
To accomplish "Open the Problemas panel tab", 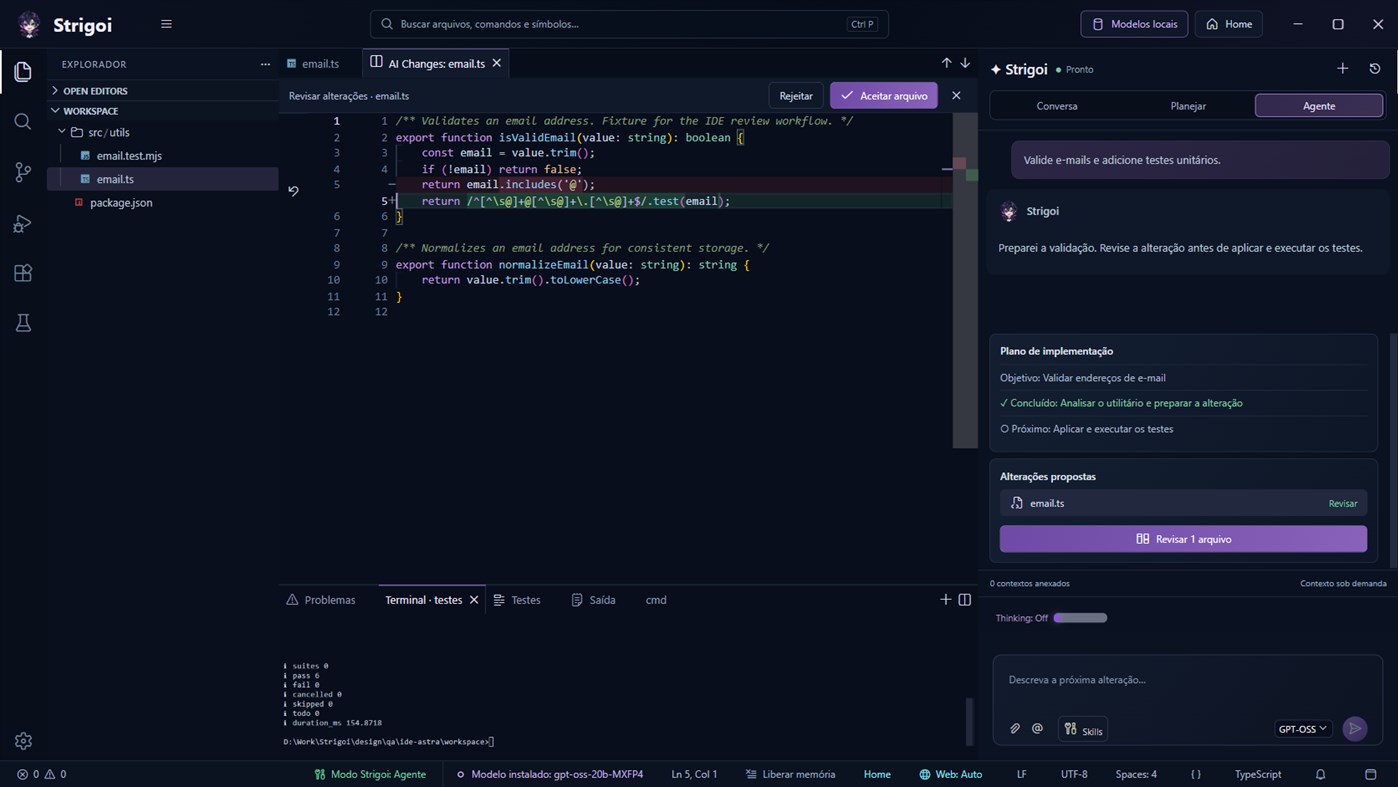I will pos(321,600).
